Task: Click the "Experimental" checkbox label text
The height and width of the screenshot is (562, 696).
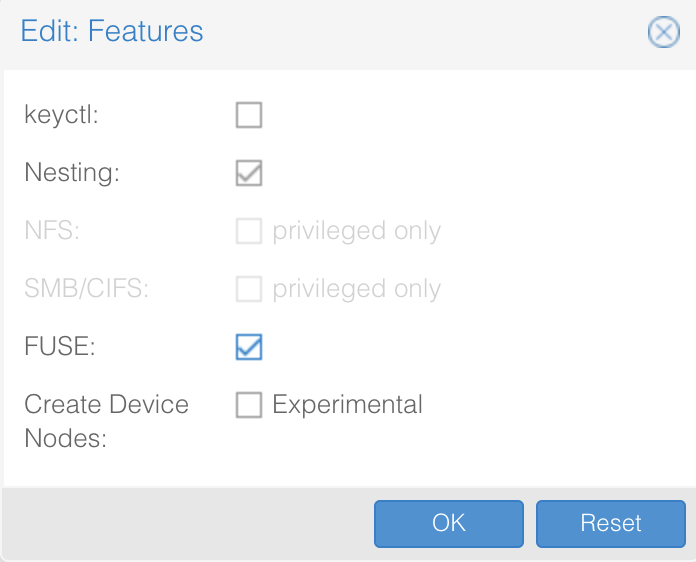Action: (x=347, y=404)
